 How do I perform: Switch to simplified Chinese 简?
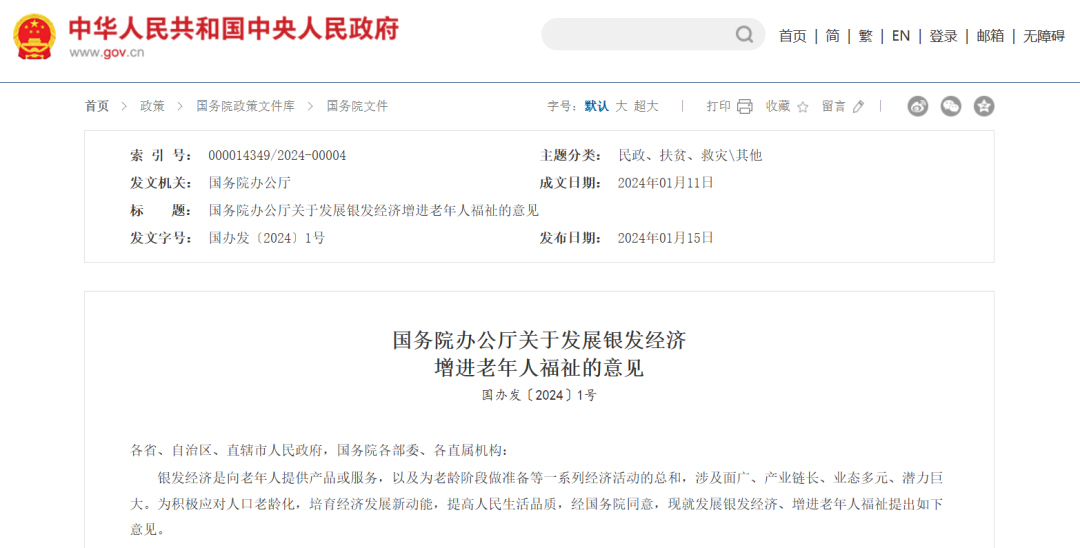(x=833, y=36)
